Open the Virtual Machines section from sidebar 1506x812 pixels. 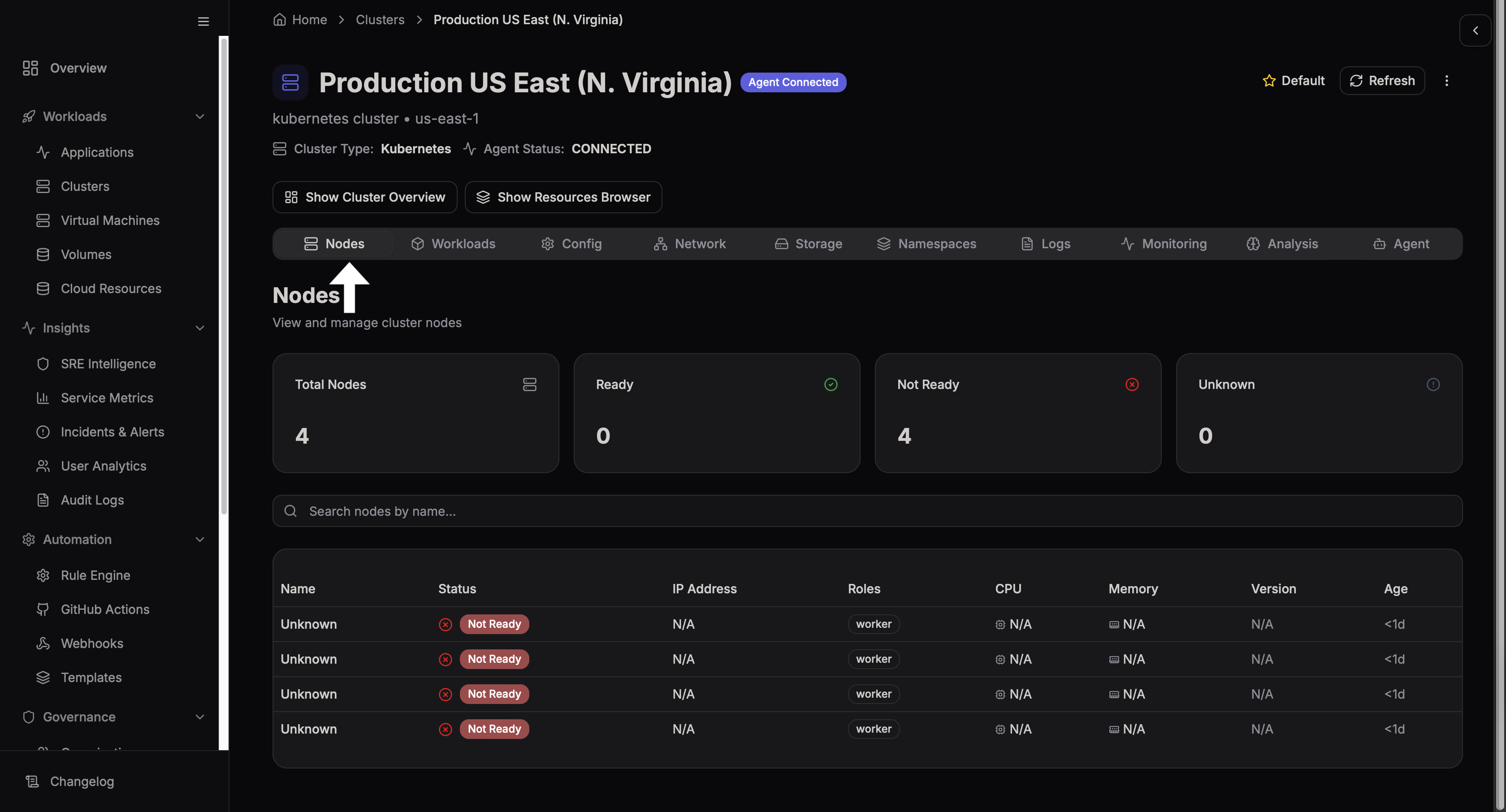pos(109,220)
